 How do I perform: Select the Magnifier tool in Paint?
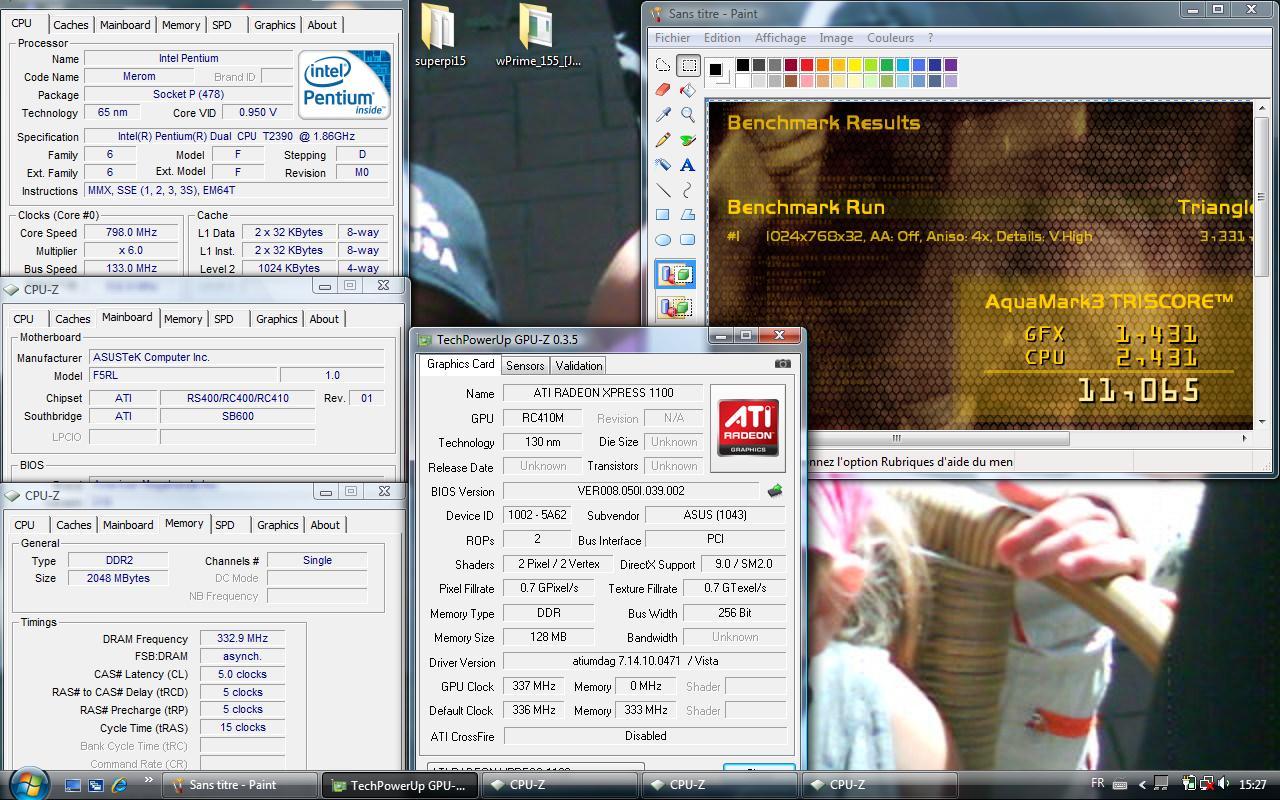point(688,115)
